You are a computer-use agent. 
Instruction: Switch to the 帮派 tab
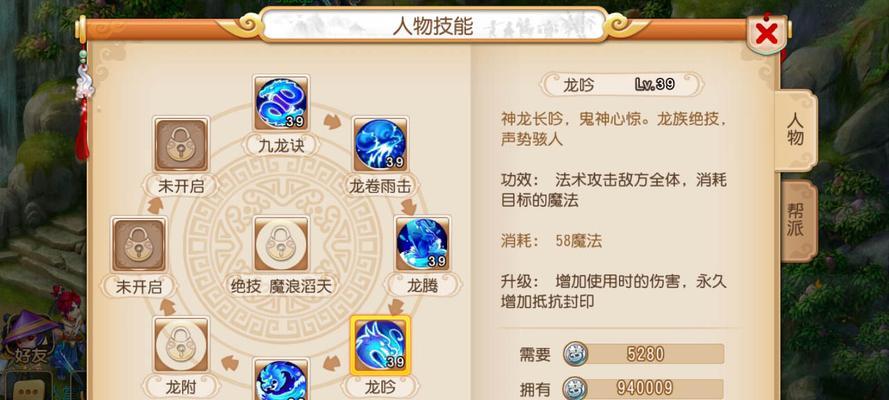798,222
